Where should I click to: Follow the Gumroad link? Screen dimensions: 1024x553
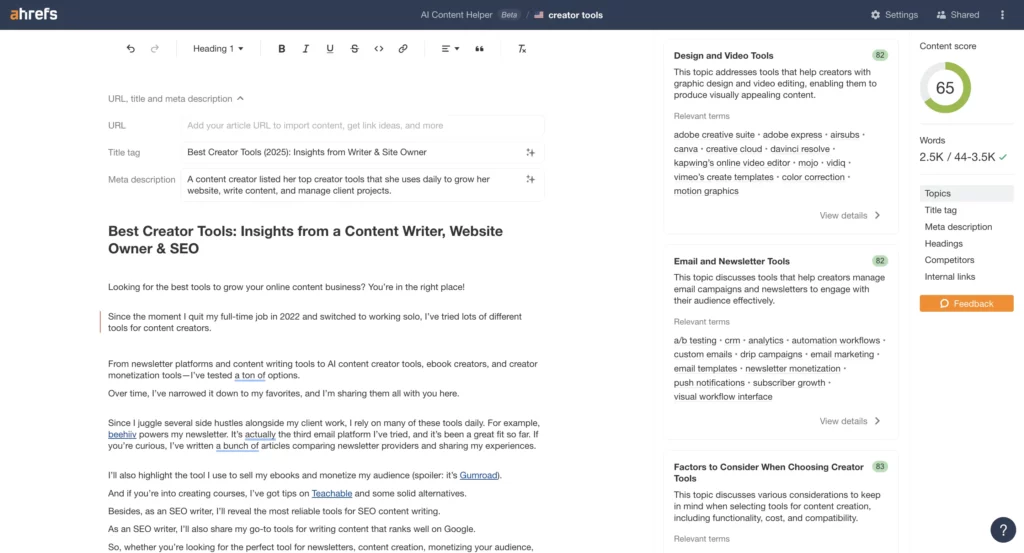click(479, 475)
